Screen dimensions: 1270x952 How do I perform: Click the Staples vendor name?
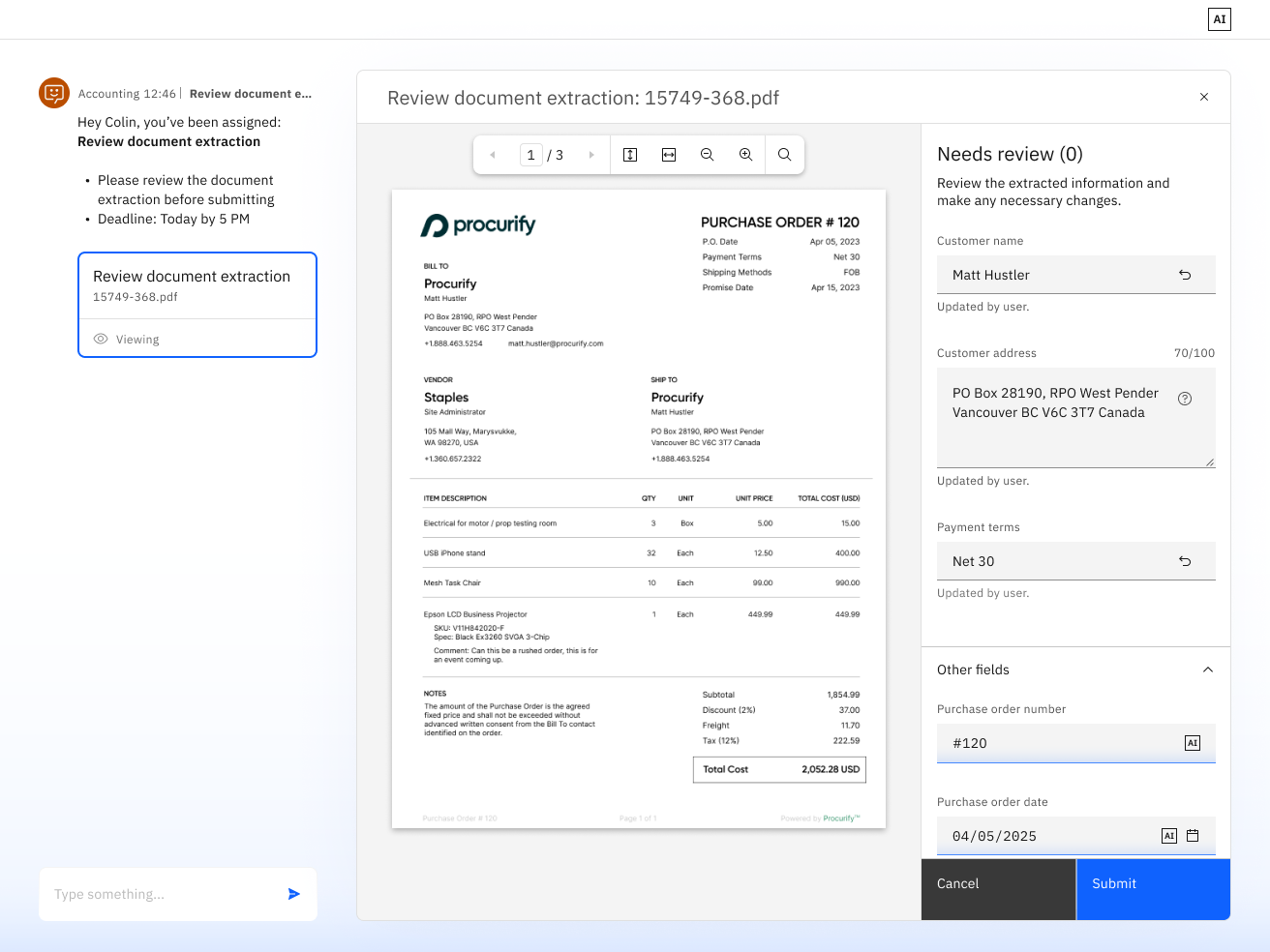point(446,398)
